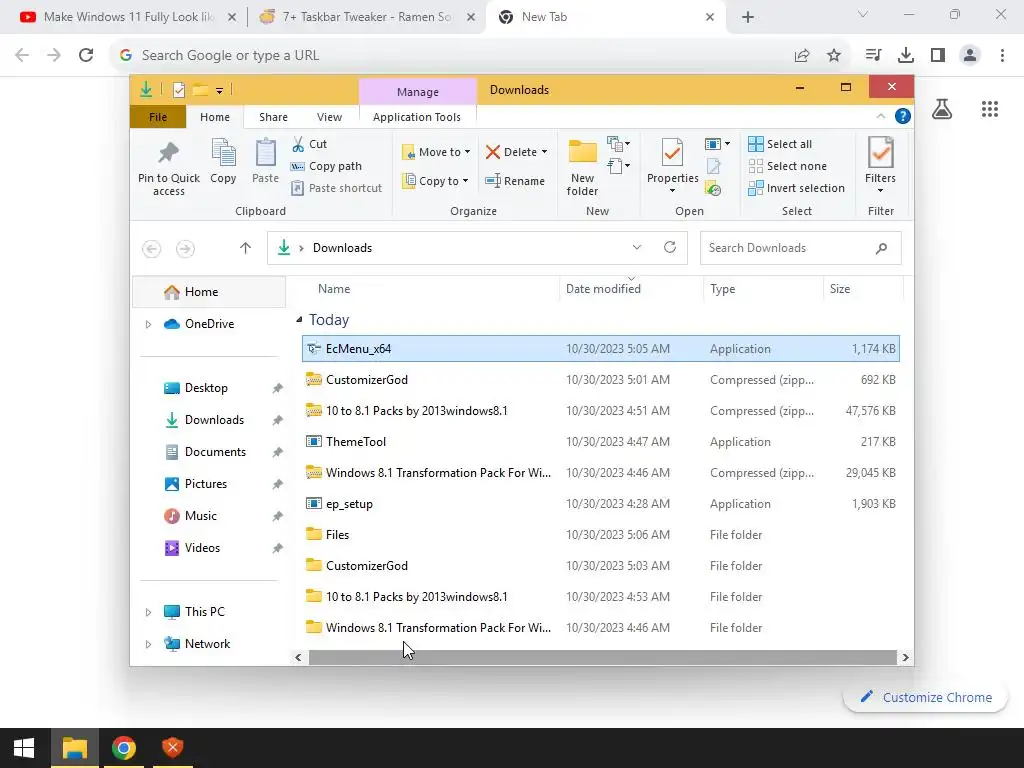This screenshot has width=1024, height=768.
Task: Open Google apps grid icon
Action: click(x=990, y=109)
